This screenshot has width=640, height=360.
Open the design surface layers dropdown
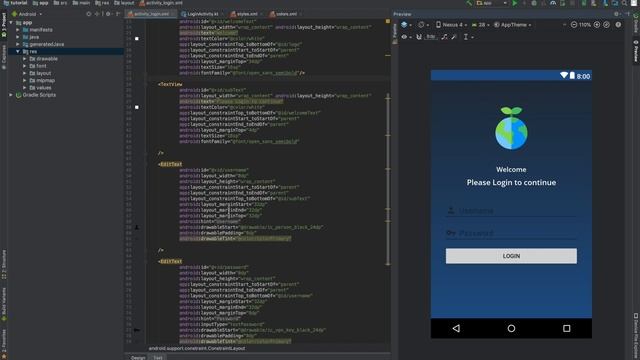pyautogui.click(x=406, y=25)
